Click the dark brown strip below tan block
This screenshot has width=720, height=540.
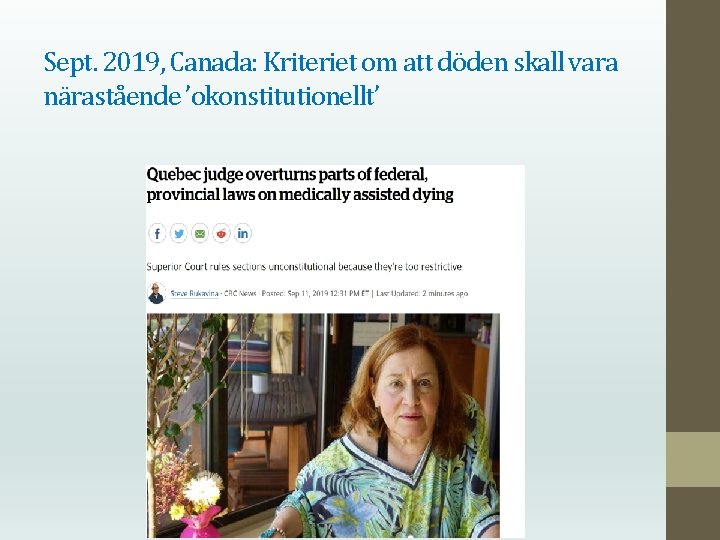[x=693, y=513]
